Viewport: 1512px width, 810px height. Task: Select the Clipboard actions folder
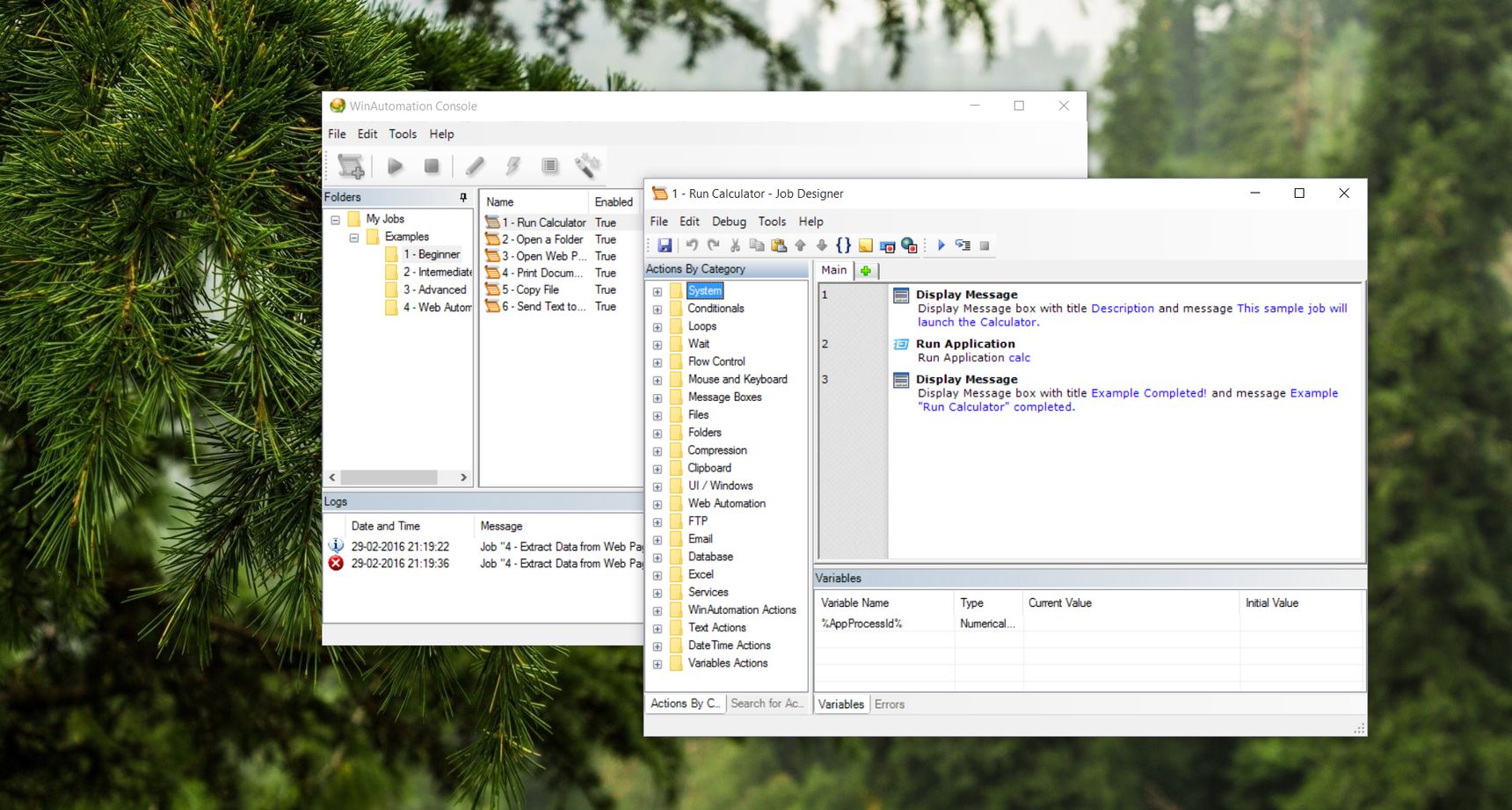tap(709, 468)
